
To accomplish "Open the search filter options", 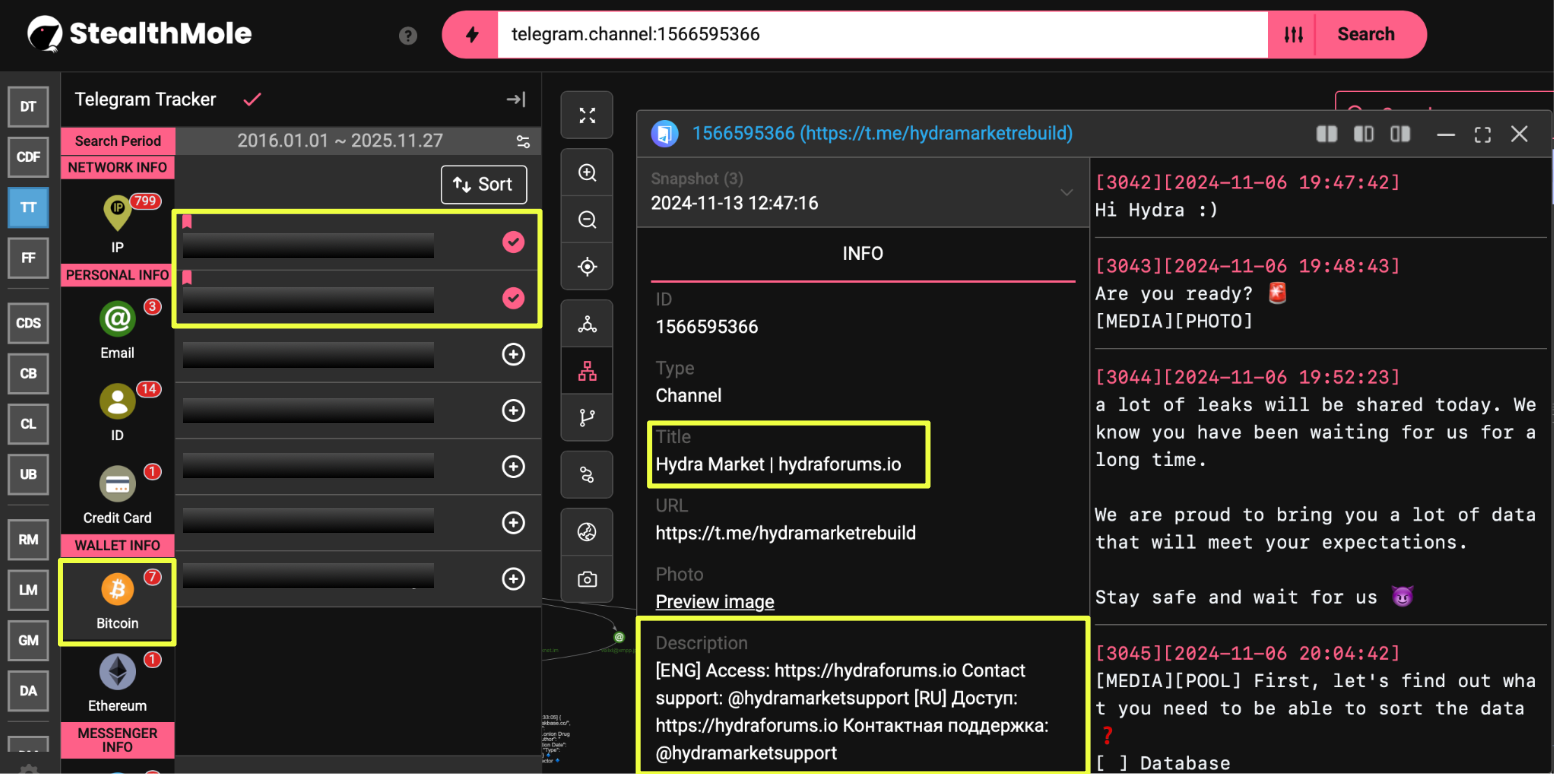I will tap(1293, 35).
